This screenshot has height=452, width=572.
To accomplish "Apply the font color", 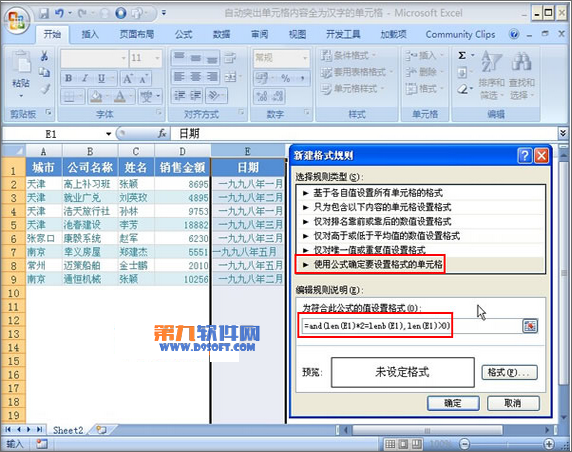I will (120, 97).
